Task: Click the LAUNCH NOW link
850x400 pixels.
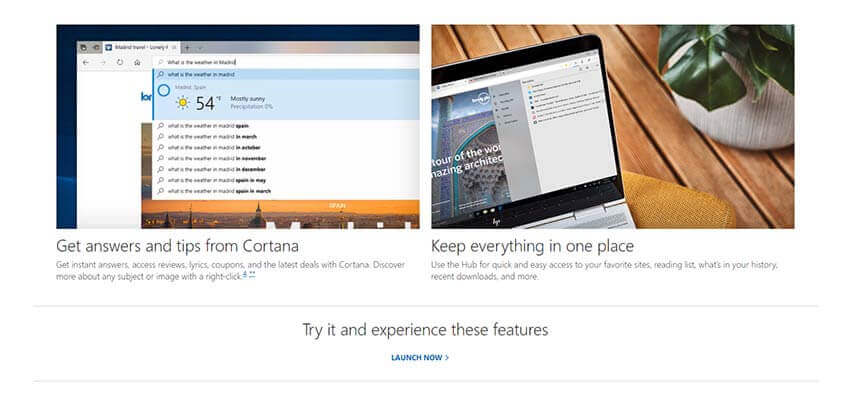Action: (x=420, y=357)
